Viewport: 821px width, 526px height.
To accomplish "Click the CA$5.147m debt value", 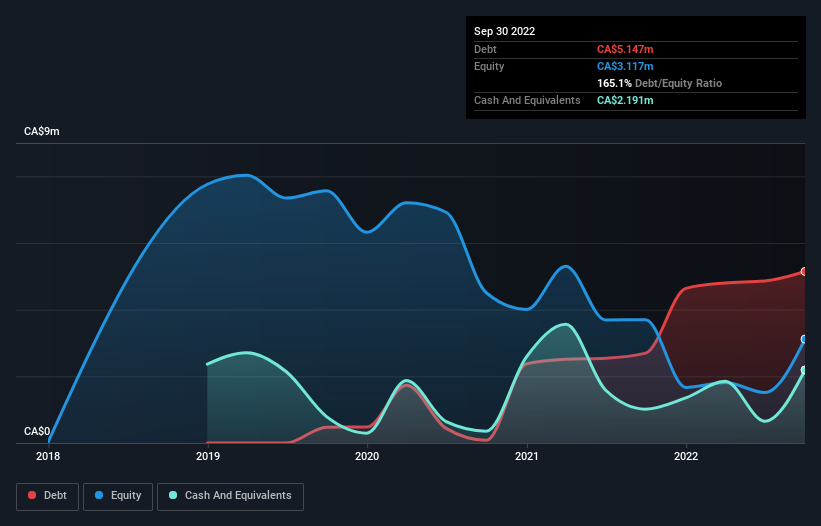I will pyautogui.click(x=625, y=49).
